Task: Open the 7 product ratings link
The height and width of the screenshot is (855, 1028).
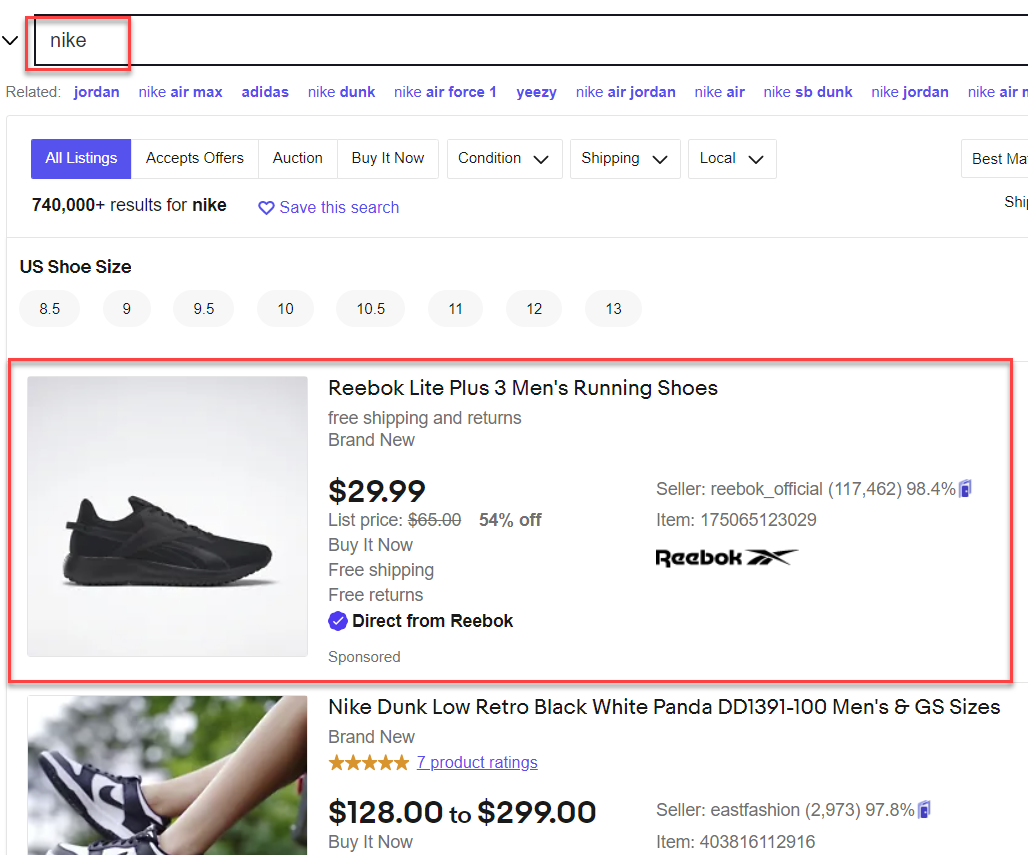Action: (x=477, y=763)
